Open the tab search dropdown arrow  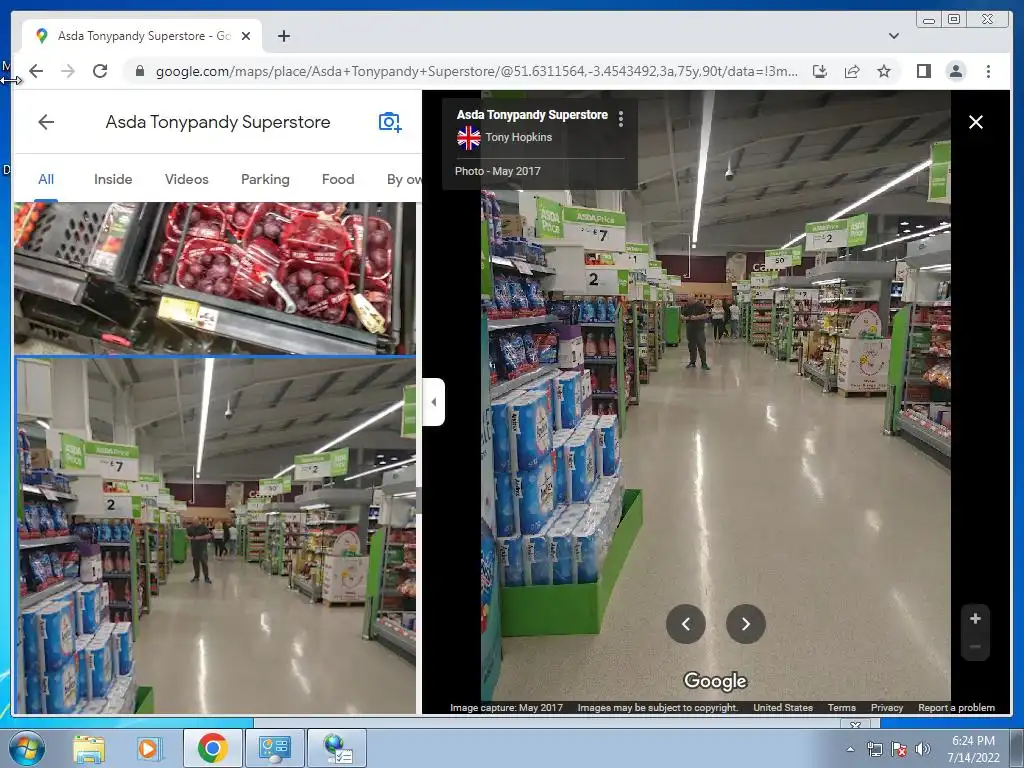(x=894, y=36)
